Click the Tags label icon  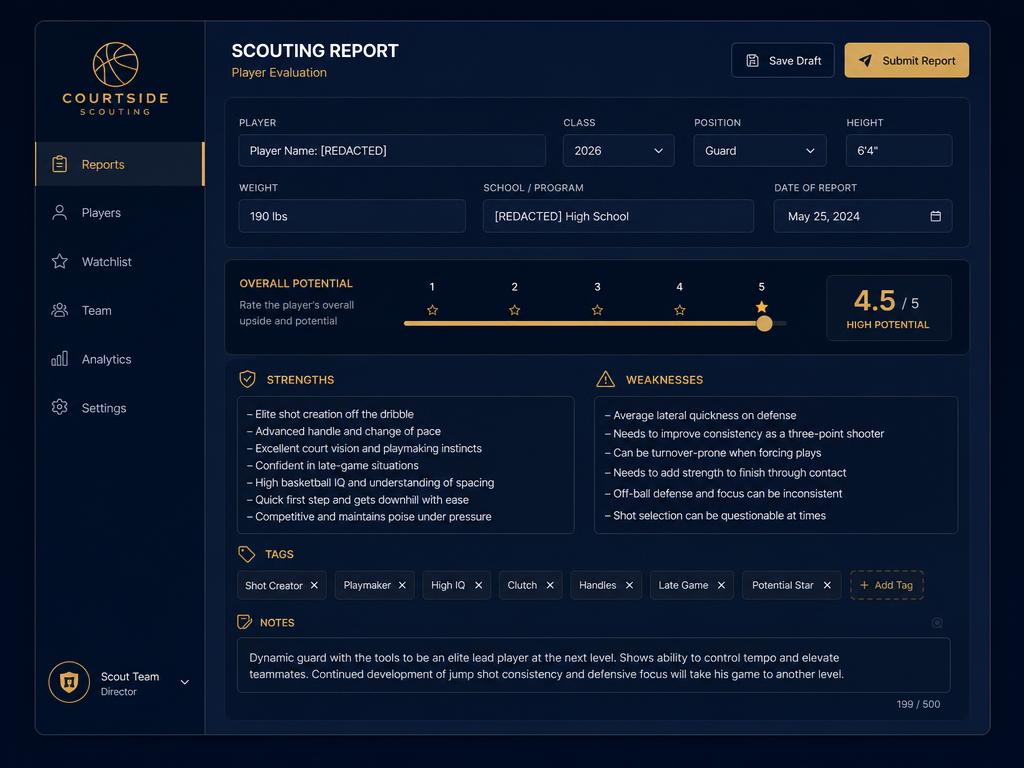(x=246, y=554)
